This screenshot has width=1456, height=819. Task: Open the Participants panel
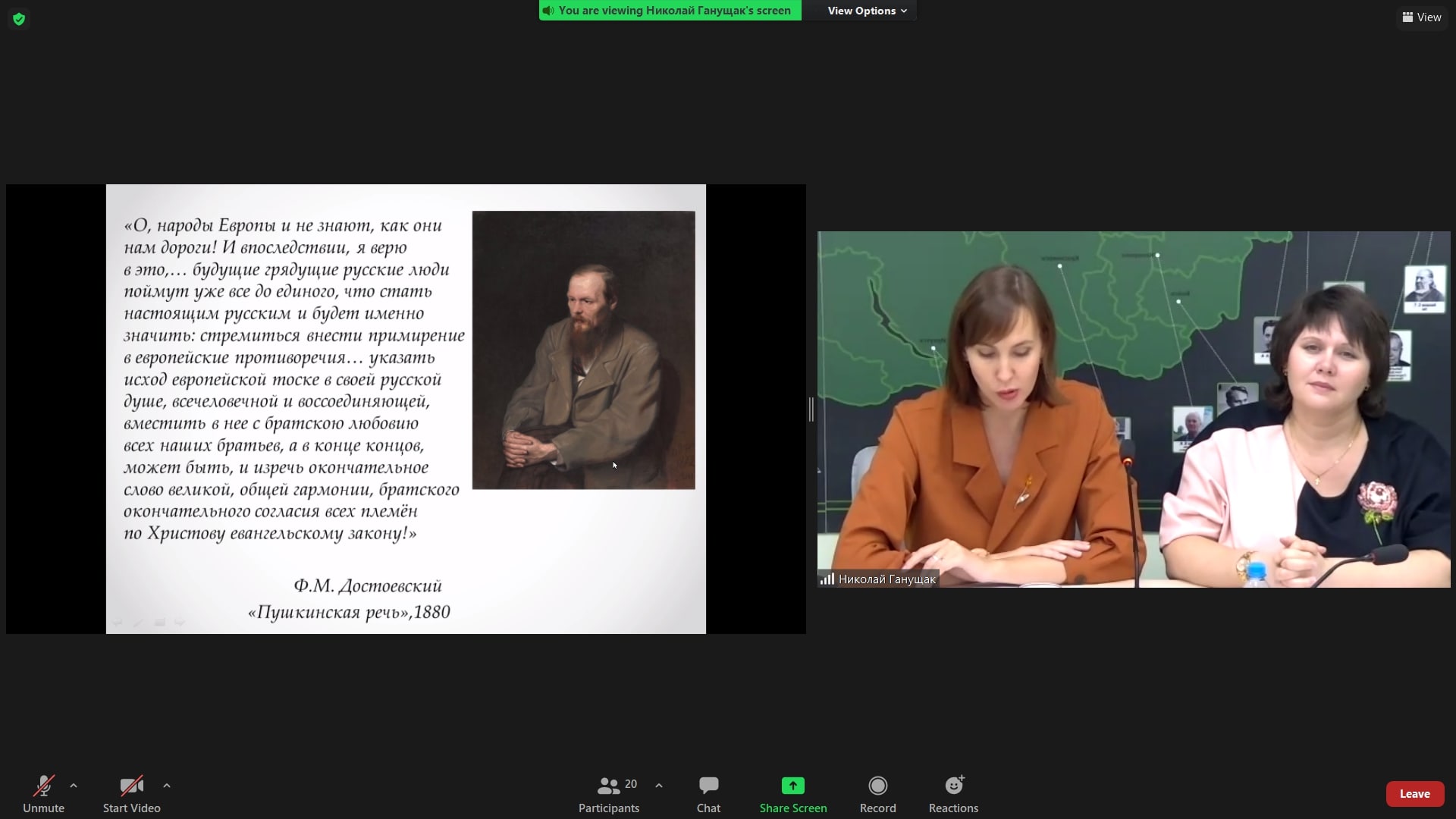tap(609, 793)
